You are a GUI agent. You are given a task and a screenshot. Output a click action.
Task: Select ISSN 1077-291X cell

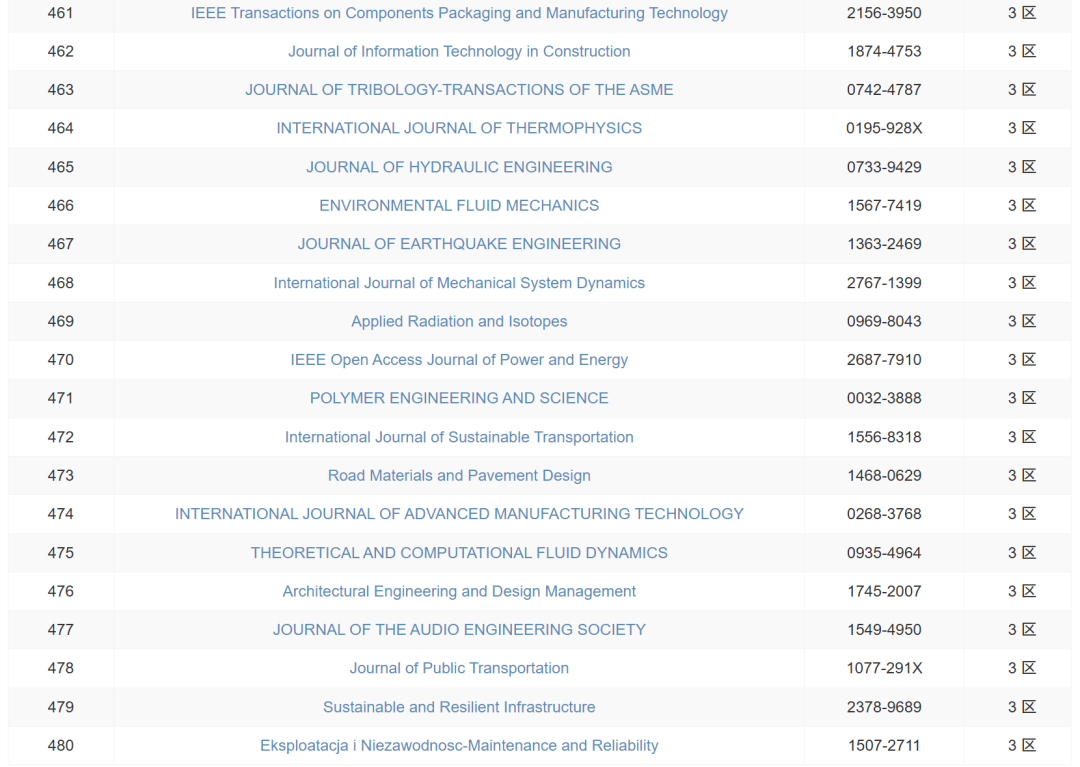coord(884,669)
